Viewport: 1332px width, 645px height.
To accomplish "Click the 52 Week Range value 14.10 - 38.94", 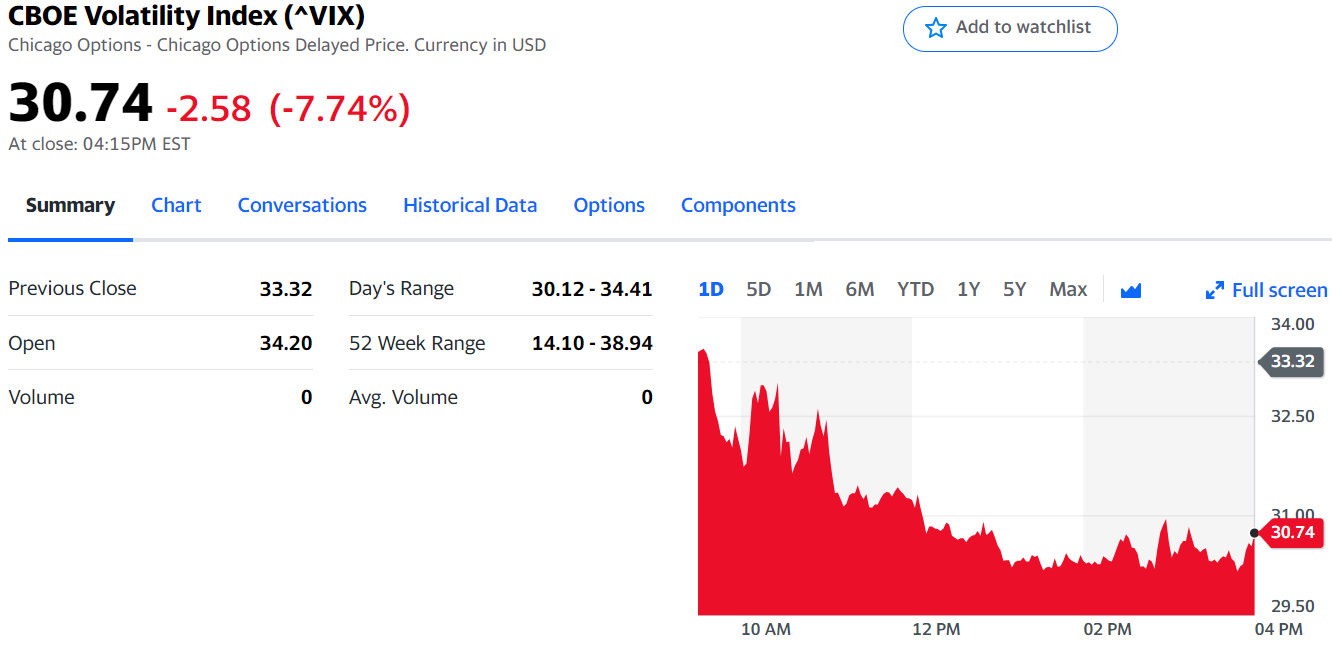I will 592,343.
